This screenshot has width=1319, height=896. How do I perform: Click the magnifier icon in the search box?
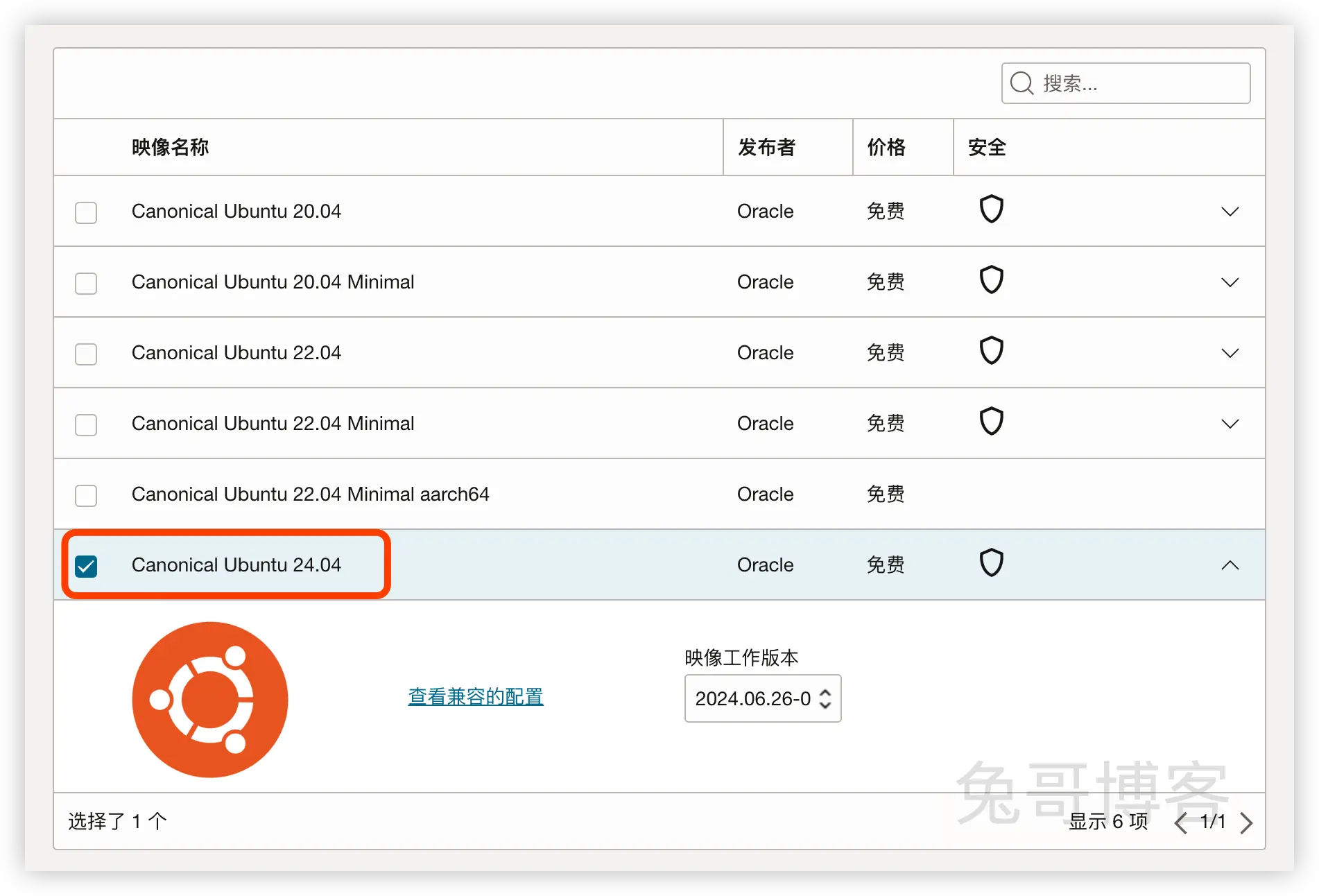1022,84
